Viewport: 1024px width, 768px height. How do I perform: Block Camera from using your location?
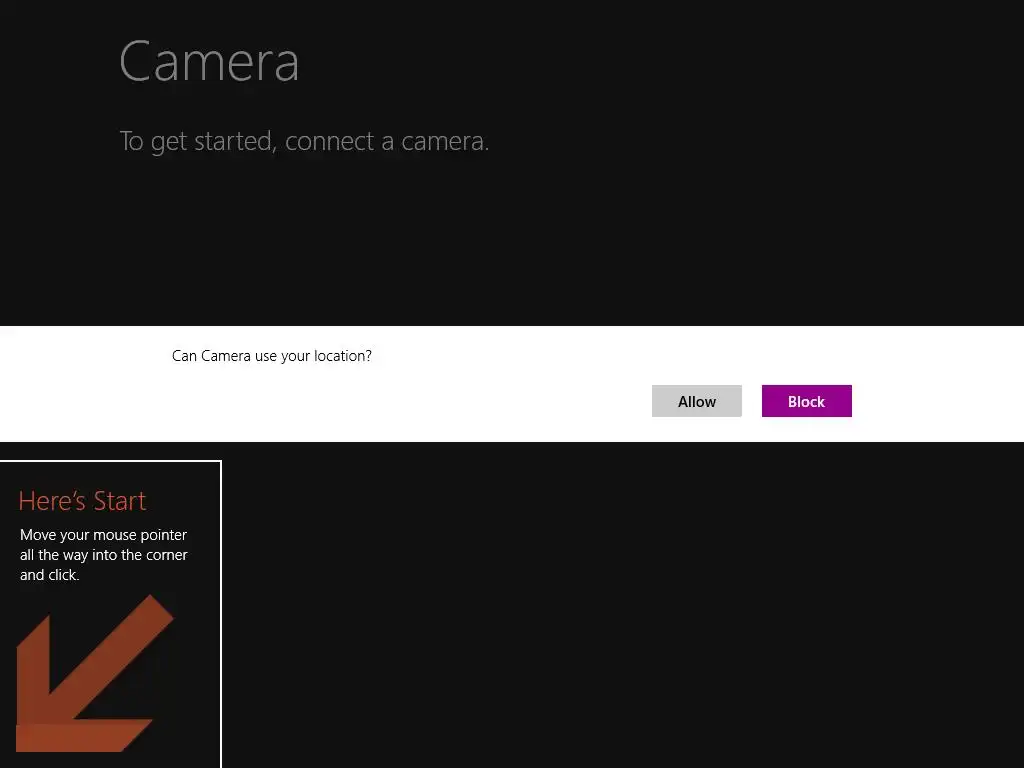pyautogui.click(x=806, y=401)
